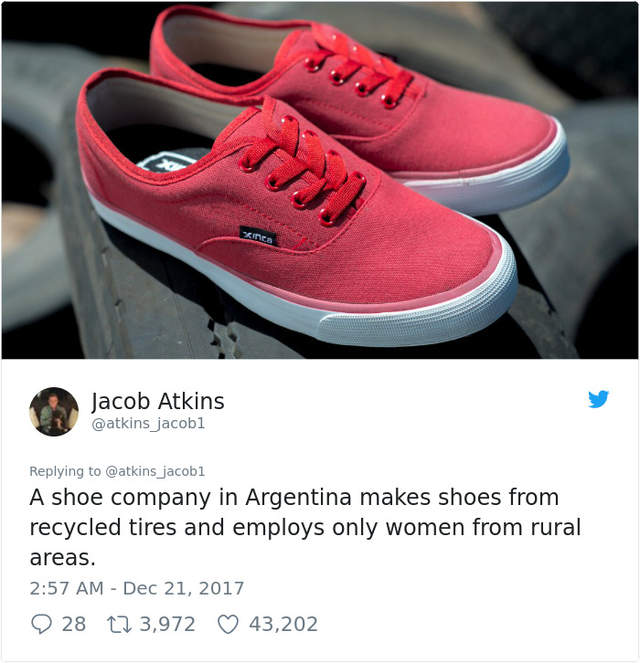View the 28 replies count
The height and width of the screenshot is (663, 640).
pos(74,624)
